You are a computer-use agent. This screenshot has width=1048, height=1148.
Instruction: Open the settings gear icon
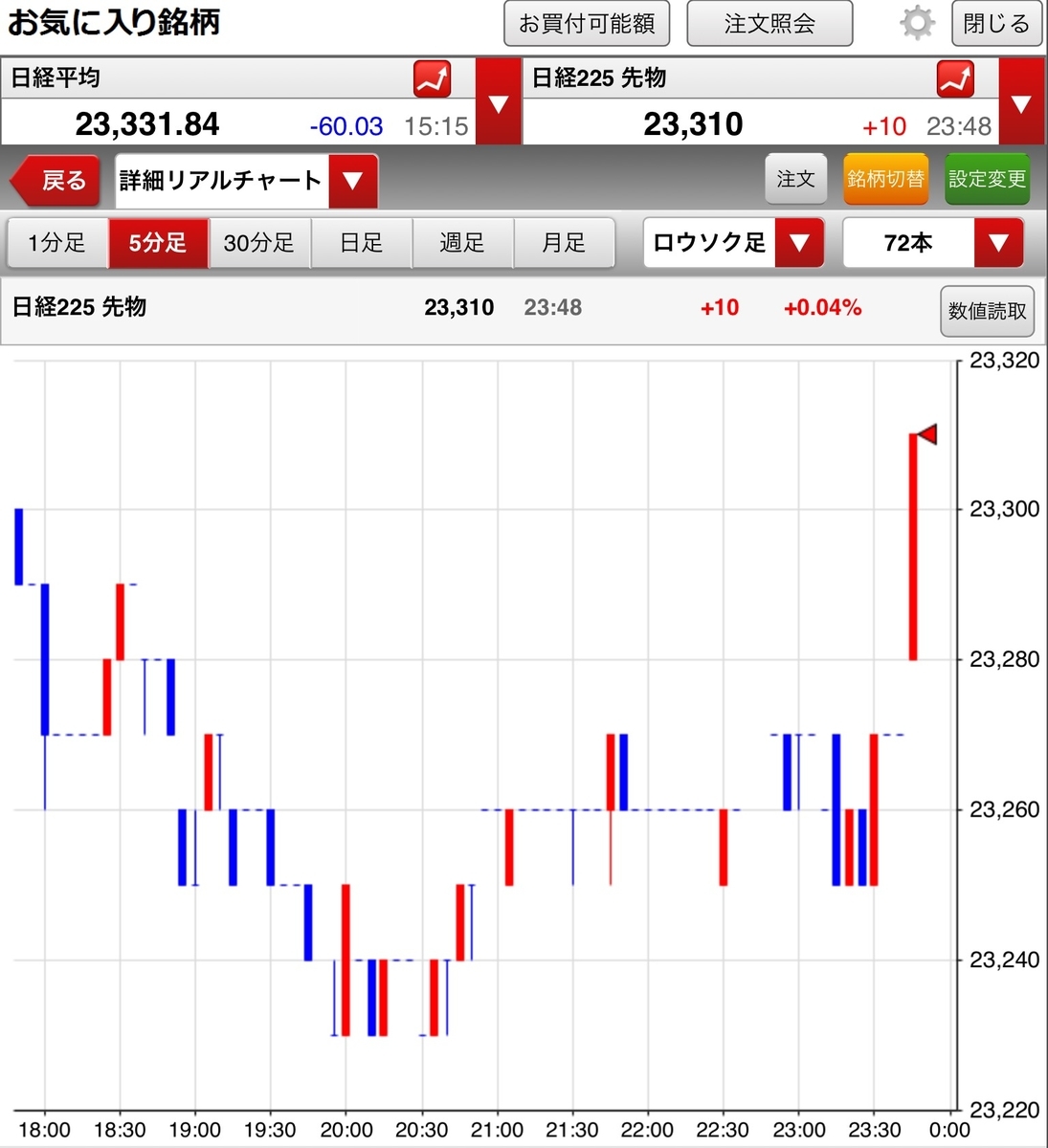[916, 22]
